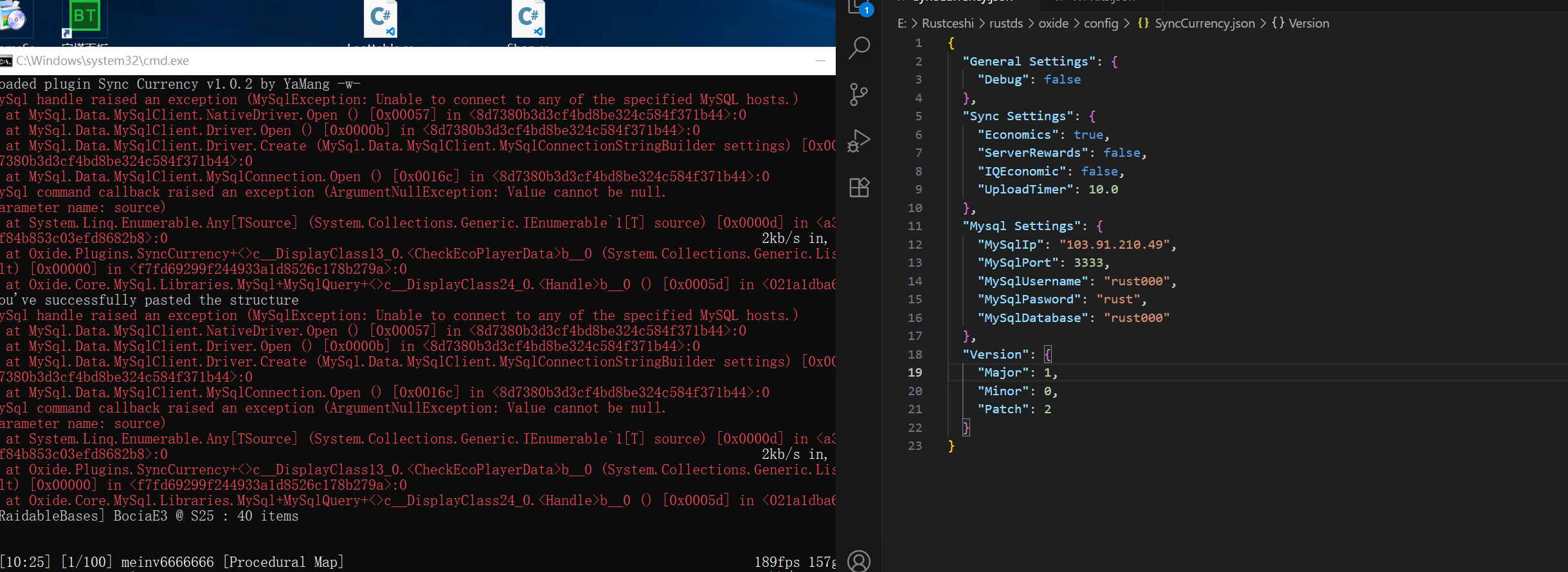Open the Accounts menu icon
The height and width of the screenshot is (572, 1568).
click(x=859, y=561)
